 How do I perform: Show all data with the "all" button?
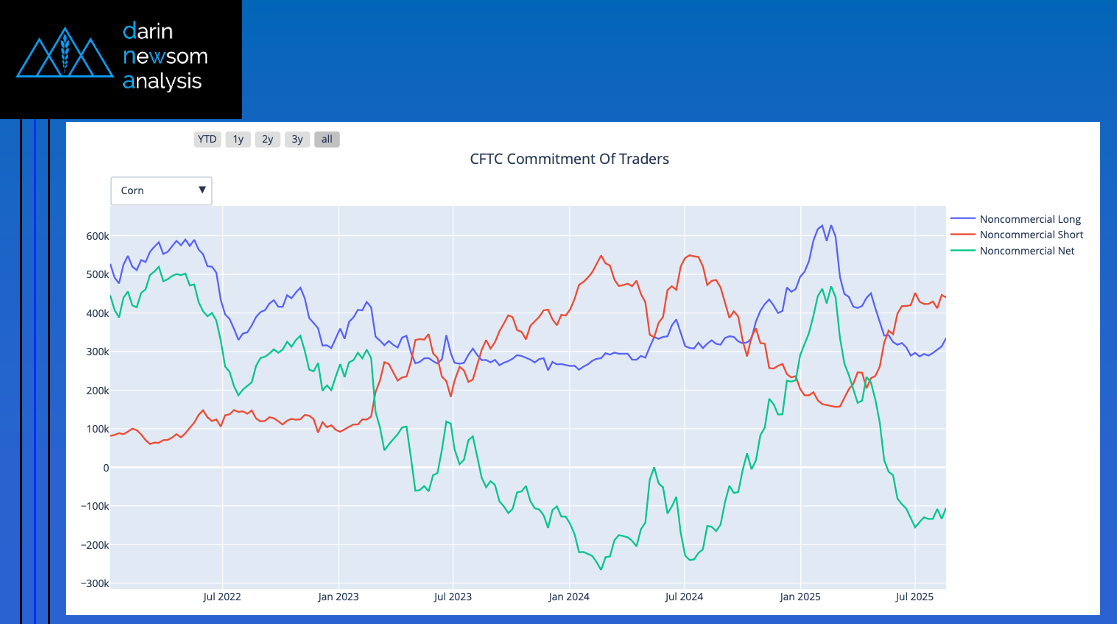click(x=327, y=140)
